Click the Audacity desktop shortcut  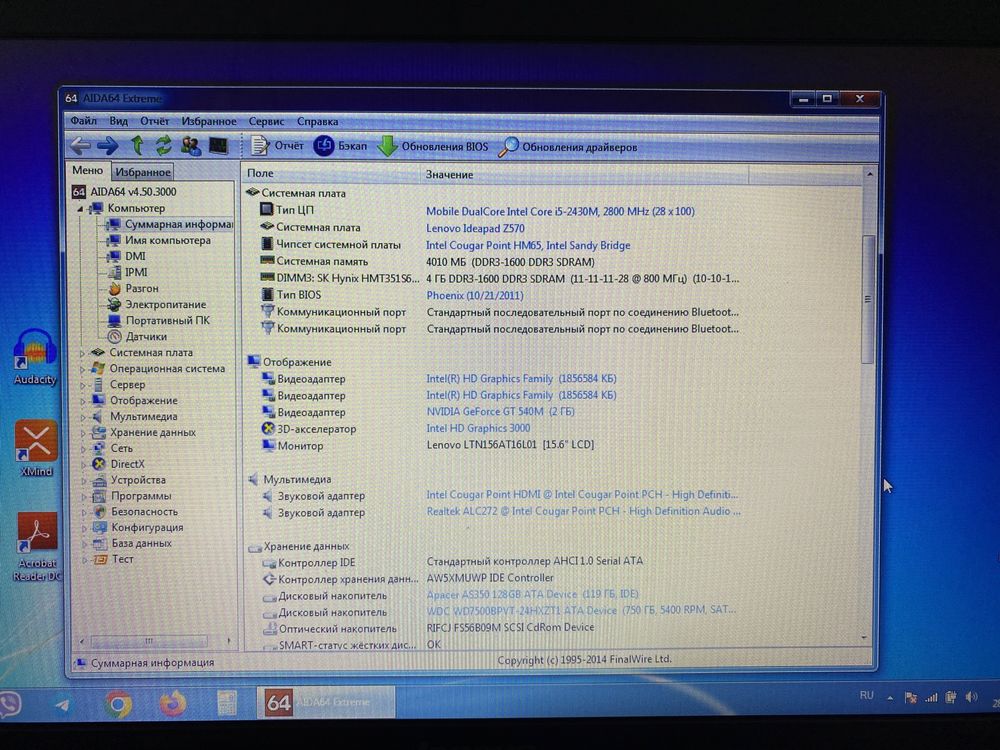pos(35,357)
